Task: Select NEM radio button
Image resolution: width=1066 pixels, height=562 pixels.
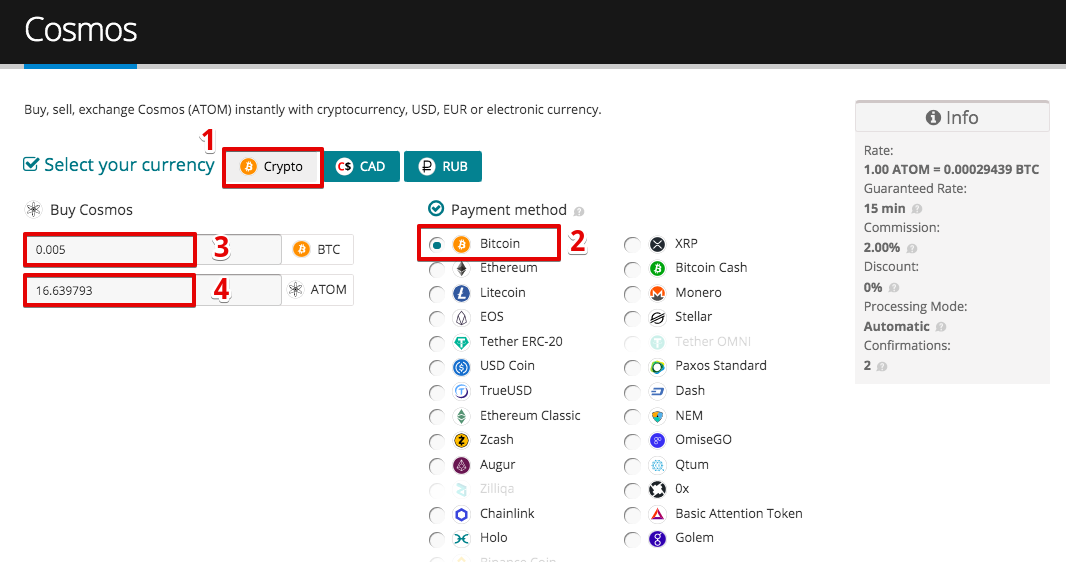Action: click(x=632, y=417)
